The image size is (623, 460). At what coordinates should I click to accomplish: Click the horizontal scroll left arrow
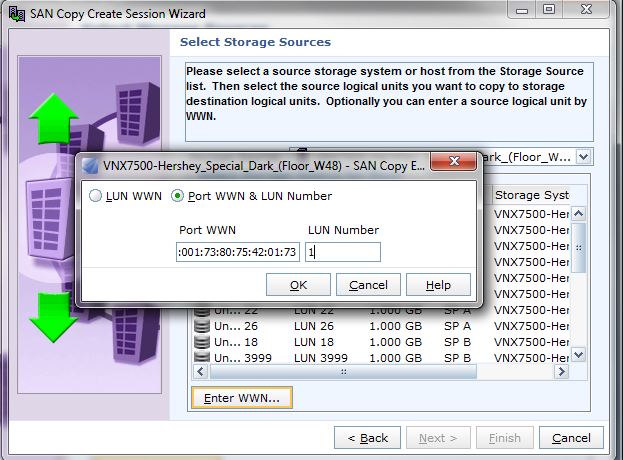(200, 372)
